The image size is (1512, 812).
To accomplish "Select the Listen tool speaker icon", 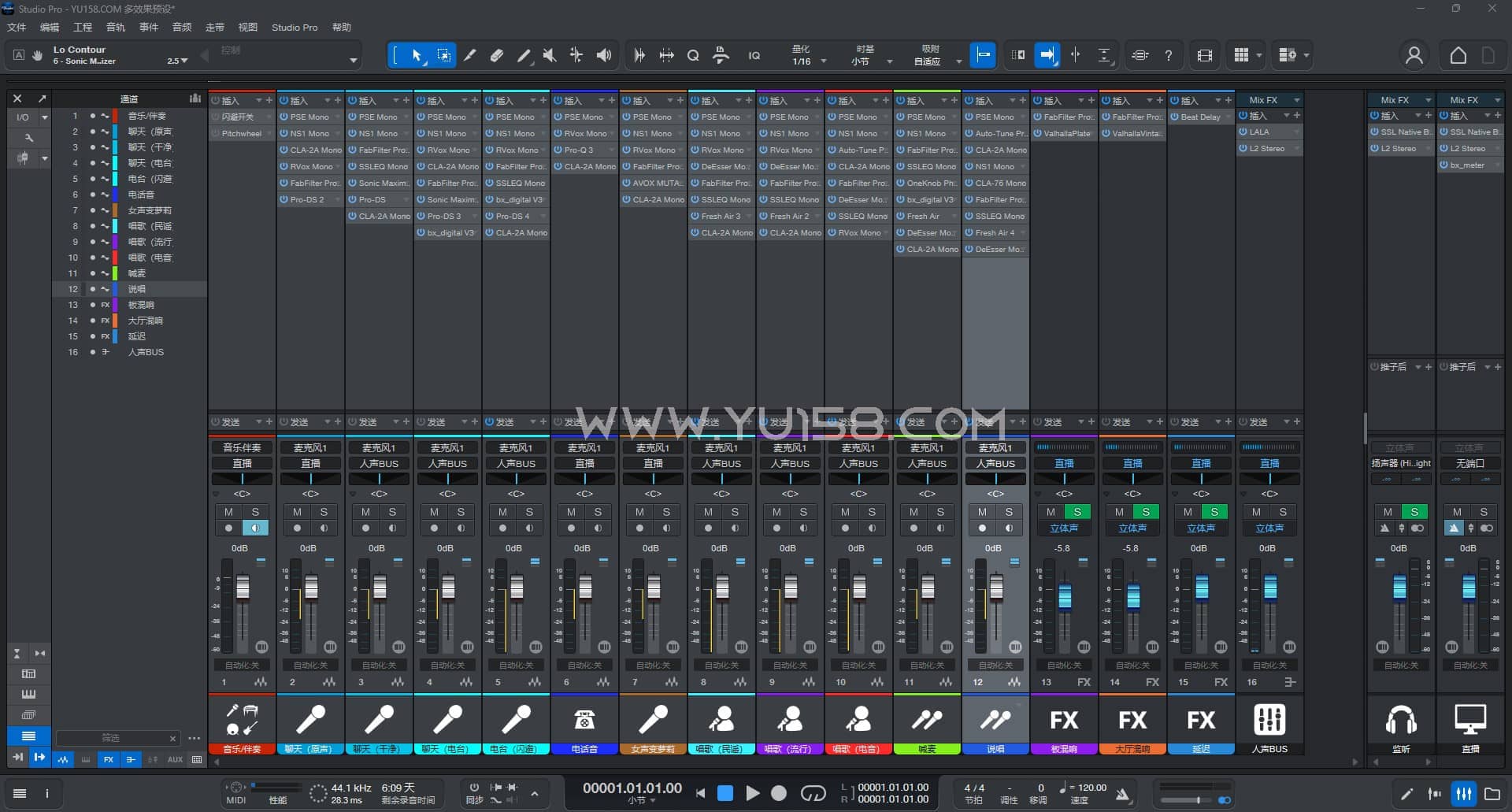I will pyautogui.click(x=603, y=55).
